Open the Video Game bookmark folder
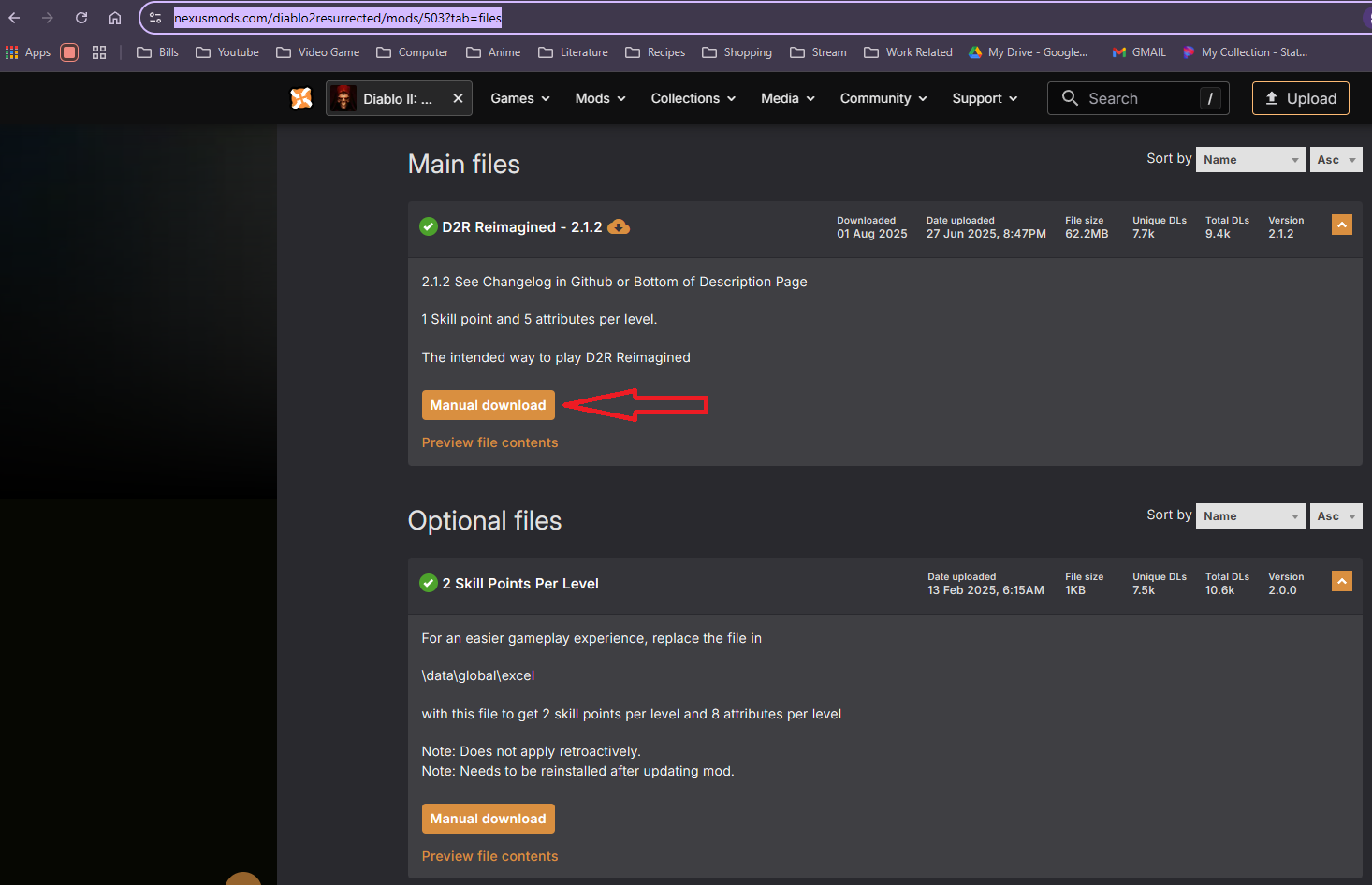Viewport: 1372px width, 885px height. coord(318,52)
